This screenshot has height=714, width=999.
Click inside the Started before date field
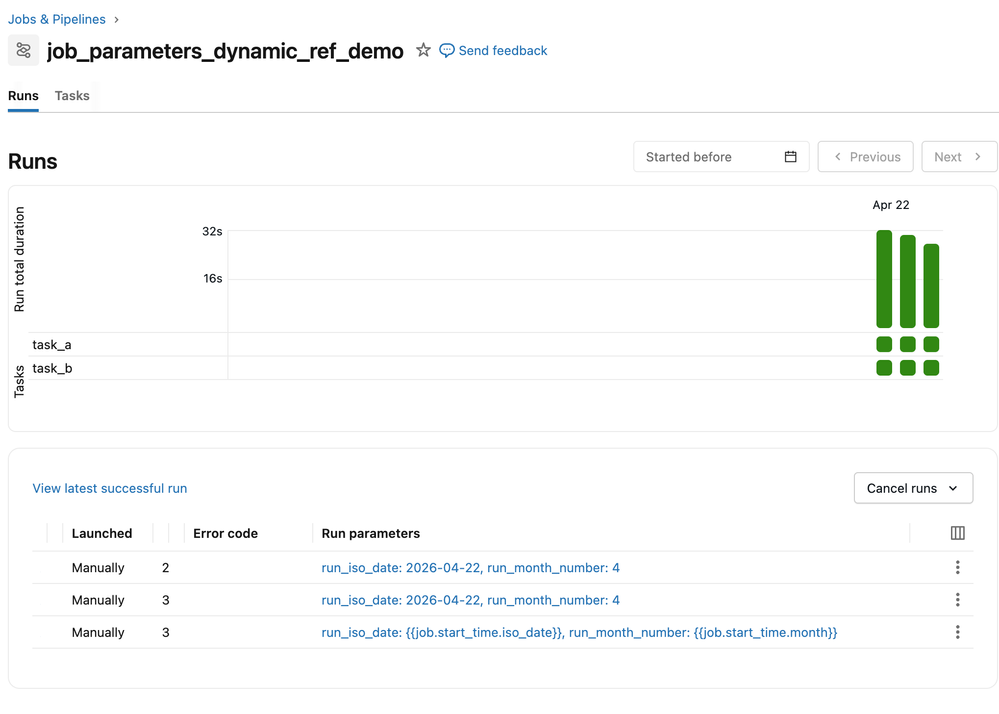pos(700,156)
